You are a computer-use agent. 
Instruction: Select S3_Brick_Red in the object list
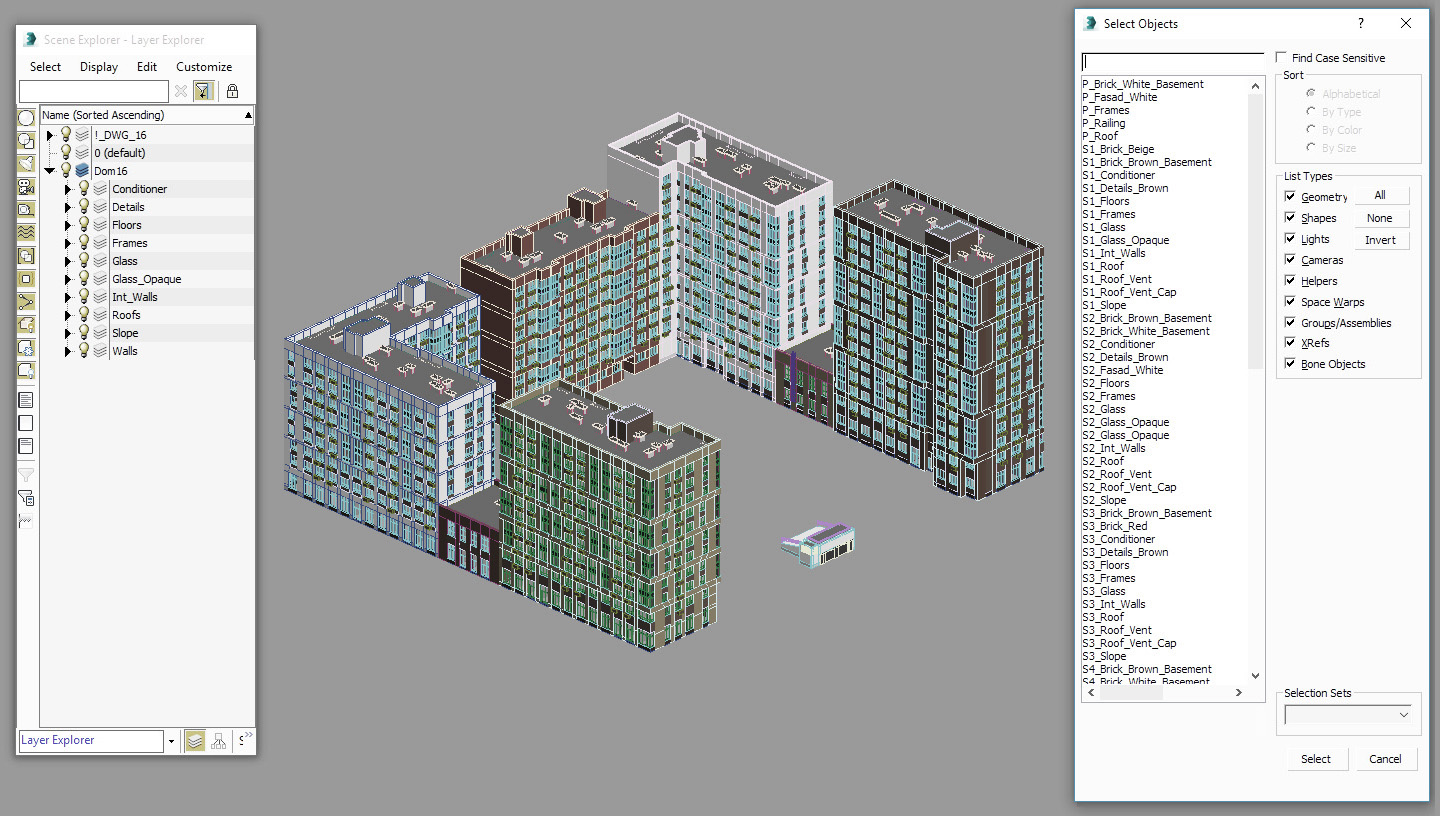pos(1115,526)
